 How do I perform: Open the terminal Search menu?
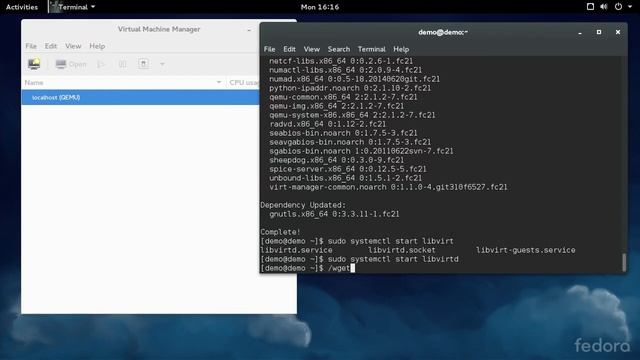click(339, 49)
